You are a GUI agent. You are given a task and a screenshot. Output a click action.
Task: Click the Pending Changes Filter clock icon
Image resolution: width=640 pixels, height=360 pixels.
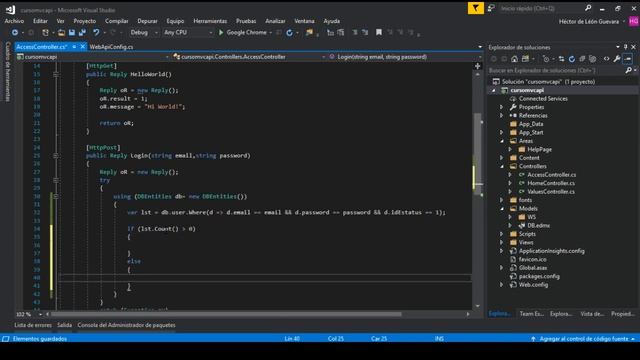(x=546, y=59)
